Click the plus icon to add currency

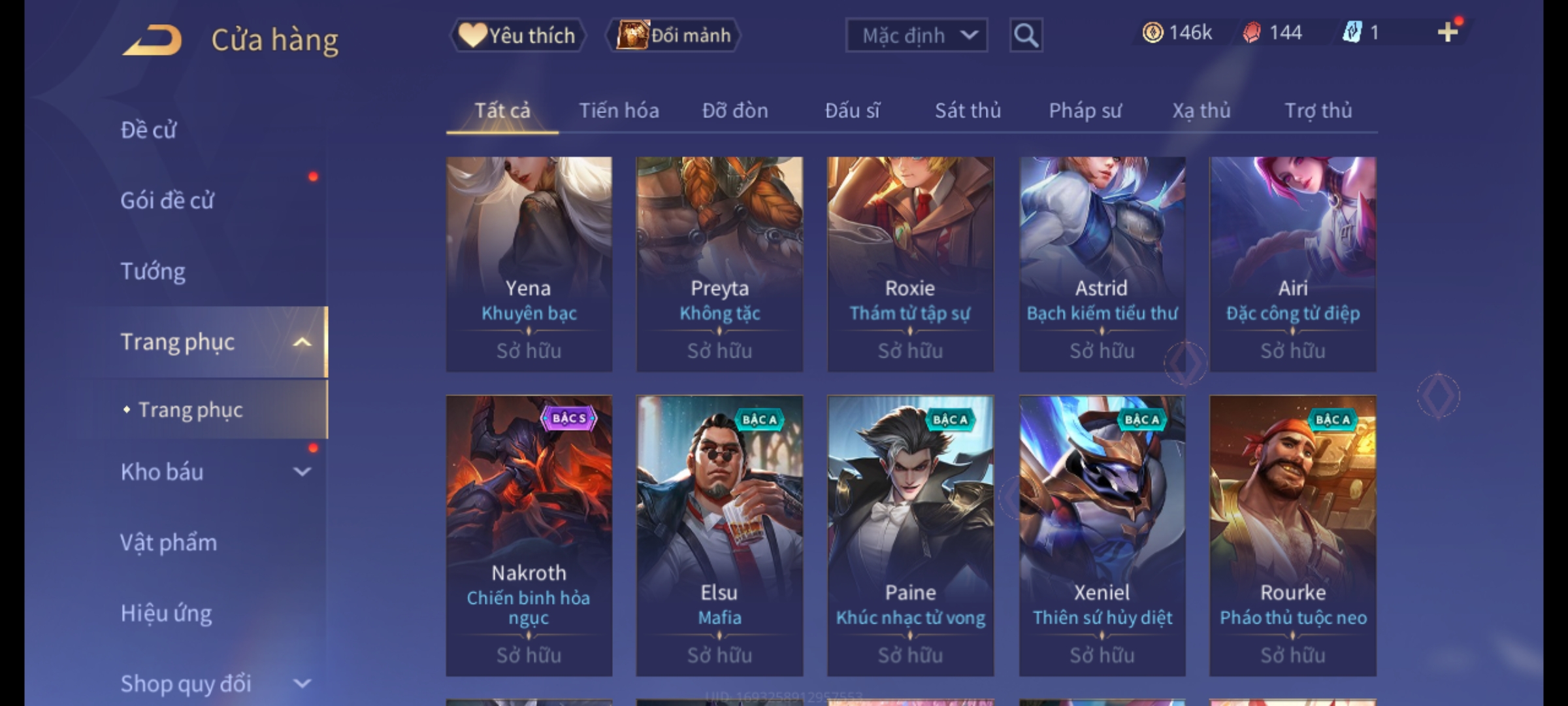pos(1448,32)
